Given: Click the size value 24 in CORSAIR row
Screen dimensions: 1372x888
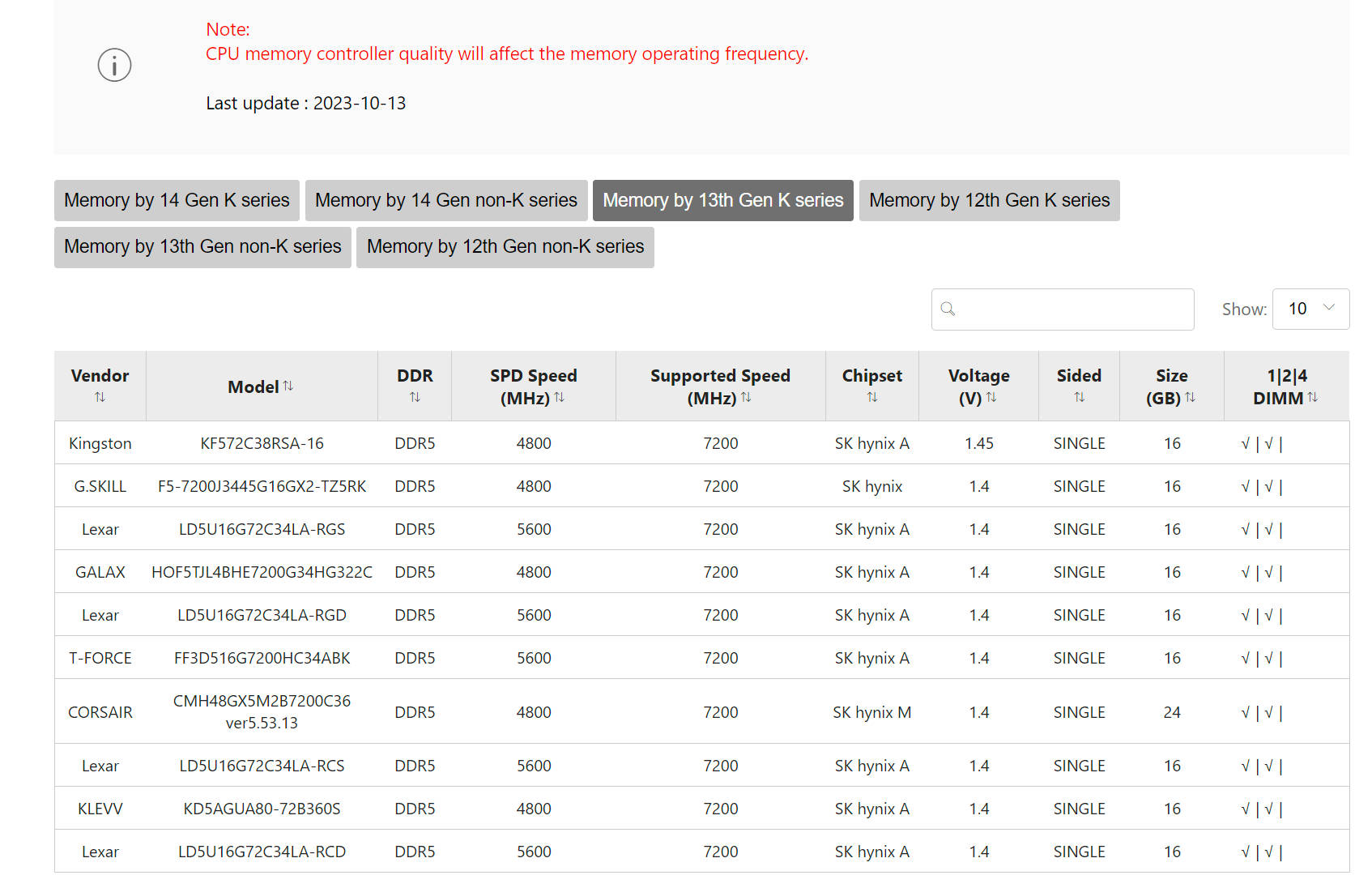Looking at the screenshot, I should tap(1172, 712).
